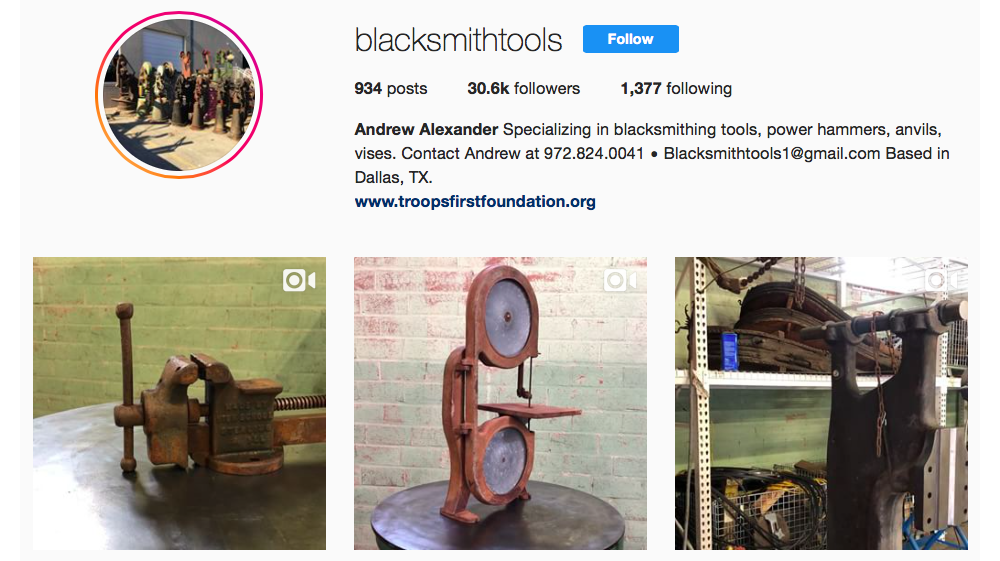Viewport: 1000px width, 561px height.
Task: Open the power hammer shop video post
Action: click(x=821, y=404)
